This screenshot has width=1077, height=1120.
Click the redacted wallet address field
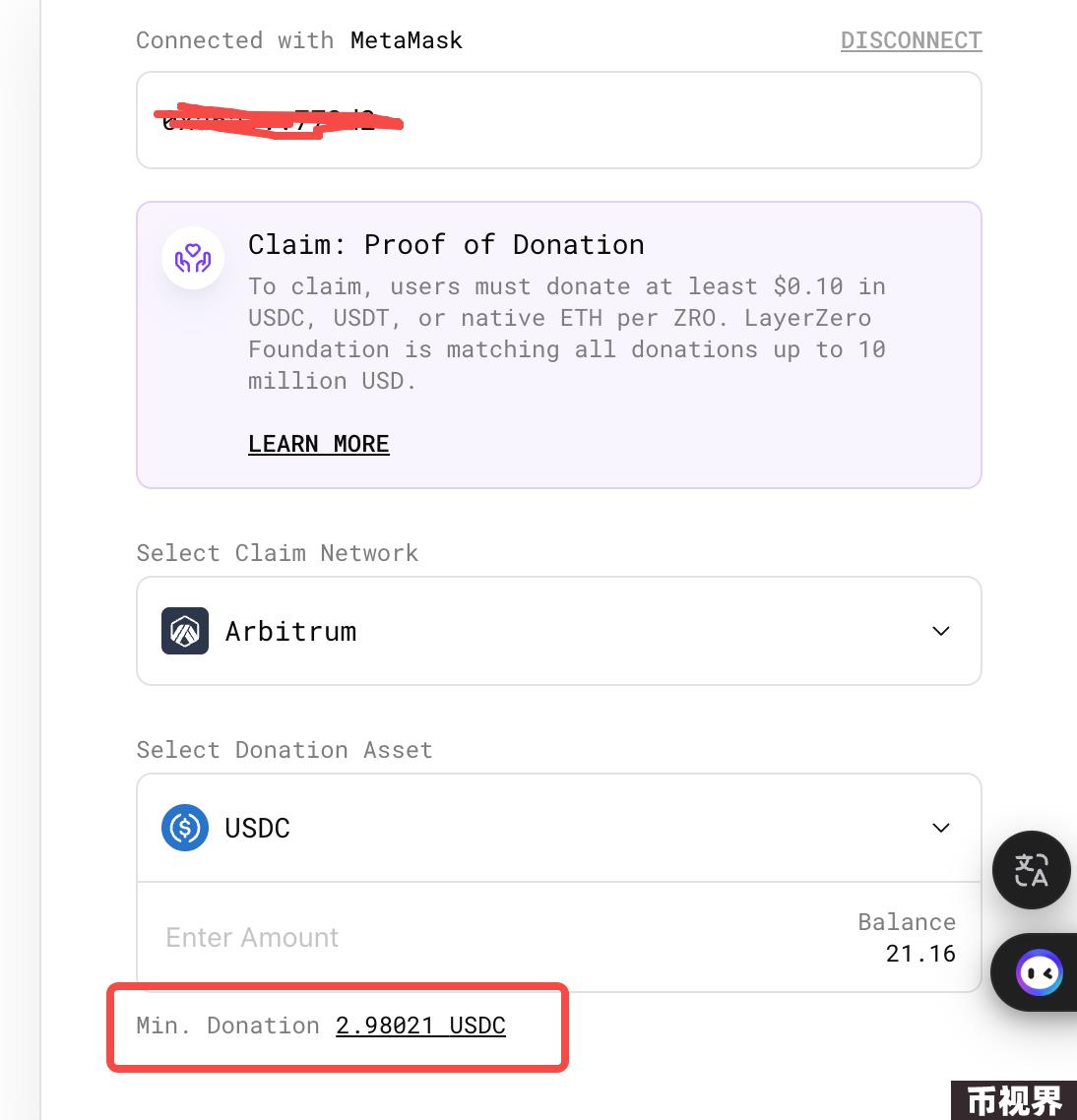click(x=559, y=120)
